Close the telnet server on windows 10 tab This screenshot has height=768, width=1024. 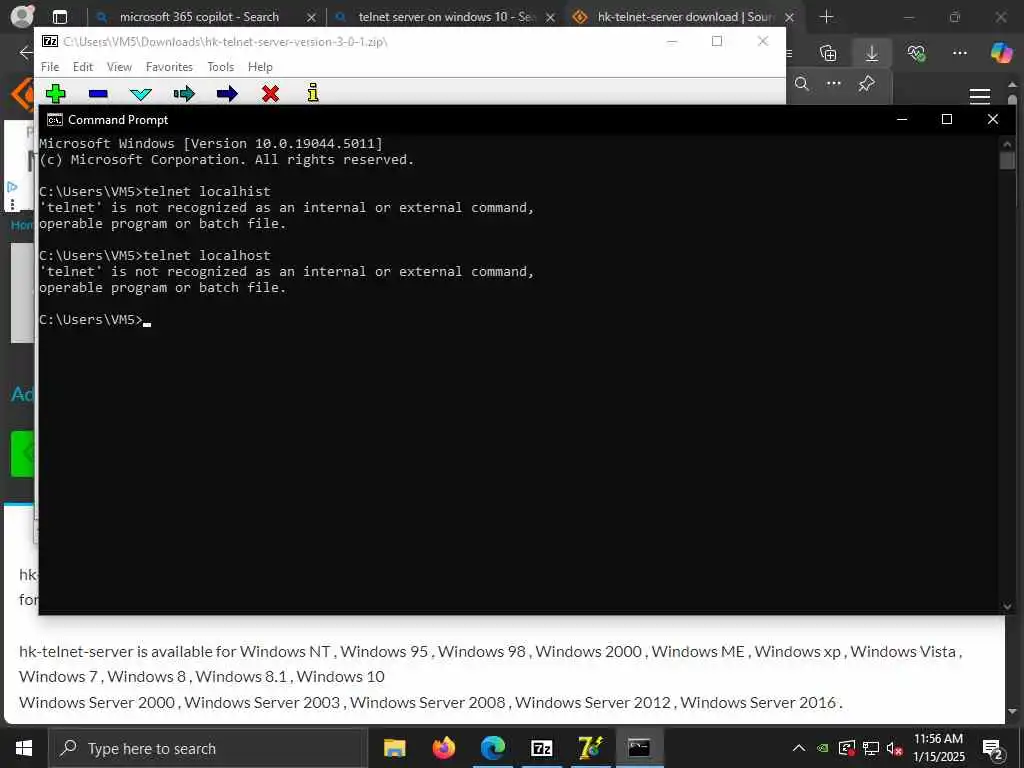551,18
